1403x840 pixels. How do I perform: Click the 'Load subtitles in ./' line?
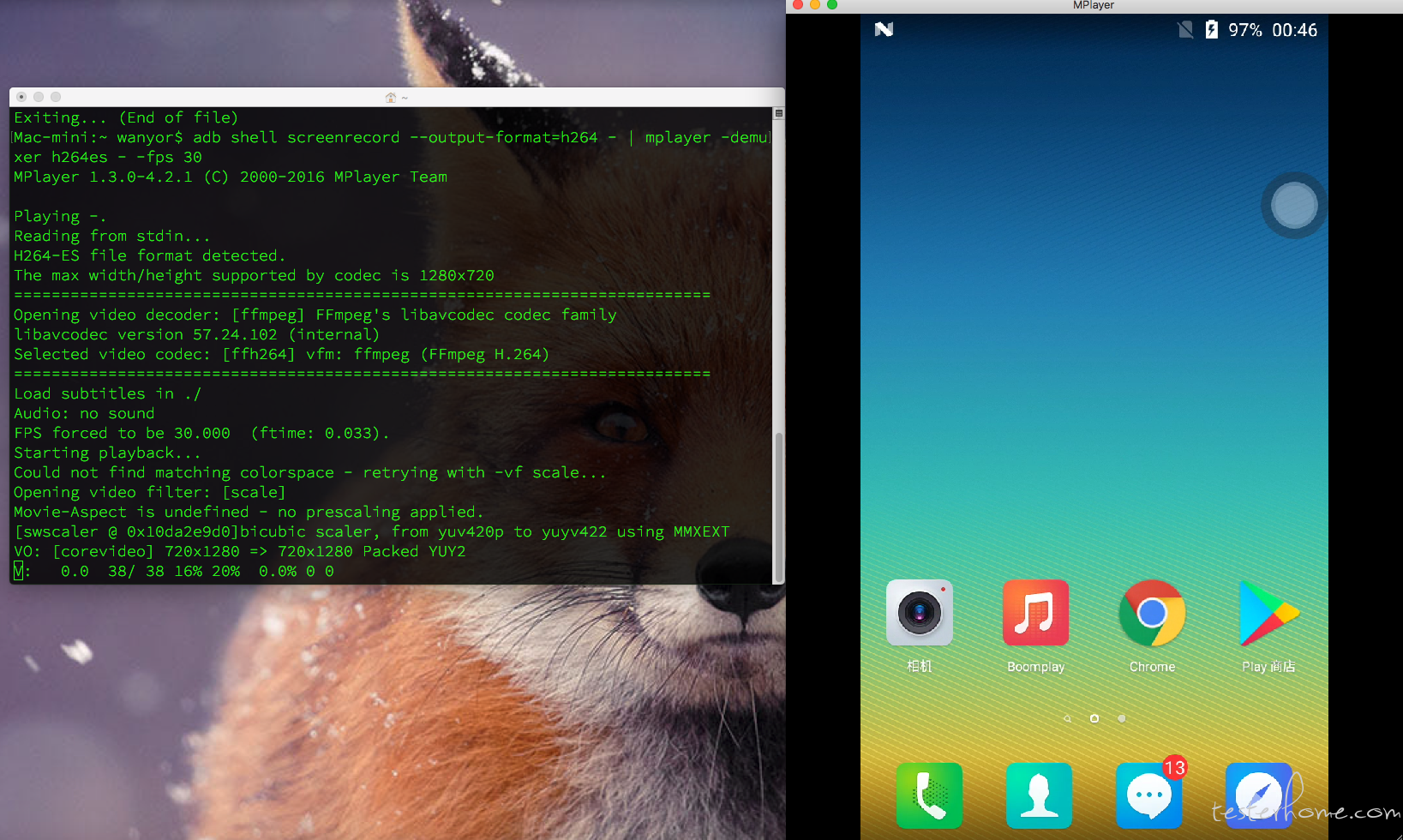(x=107, y=393)
